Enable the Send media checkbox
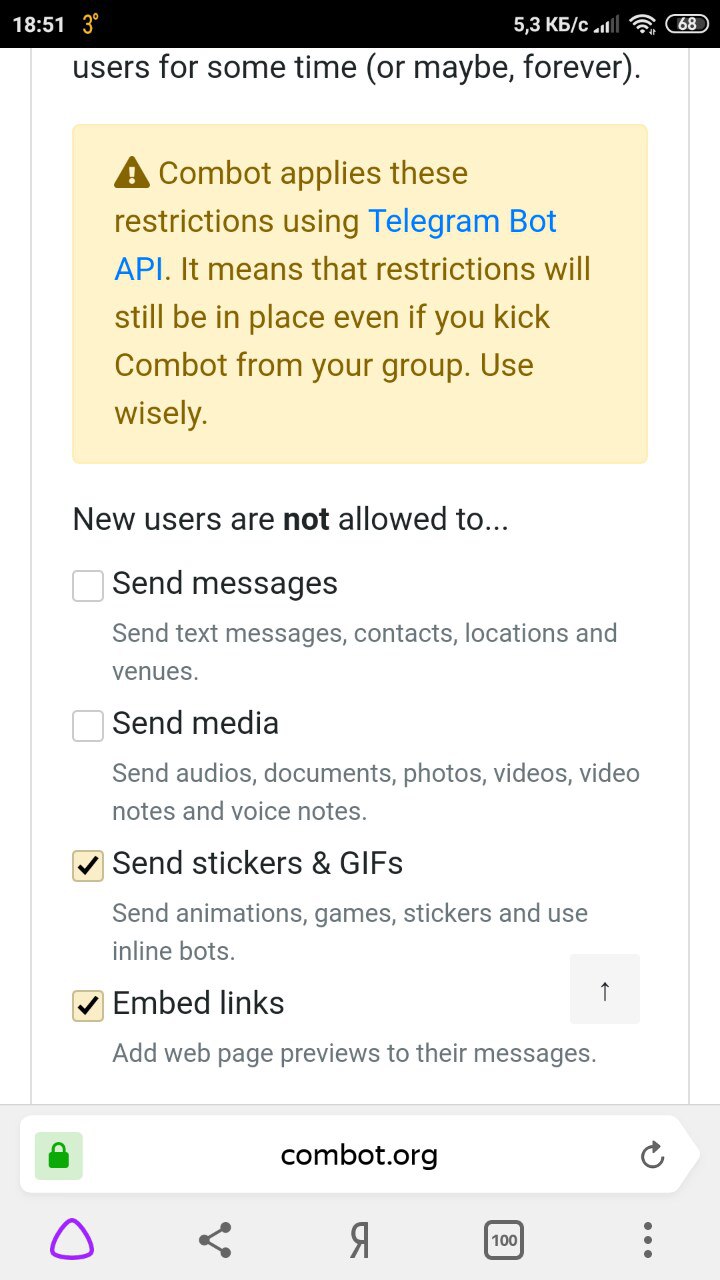The height and width of the screenshot is (1280, 720). click(x=88, y=726)
